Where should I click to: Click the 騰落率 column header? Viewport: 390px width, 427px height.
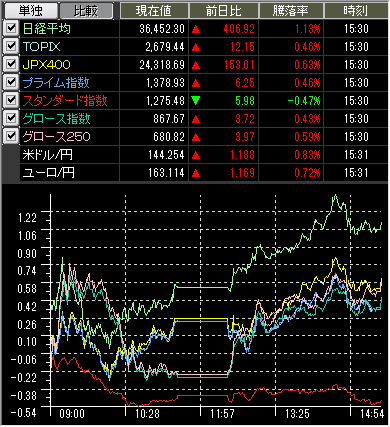coord(291,11)
